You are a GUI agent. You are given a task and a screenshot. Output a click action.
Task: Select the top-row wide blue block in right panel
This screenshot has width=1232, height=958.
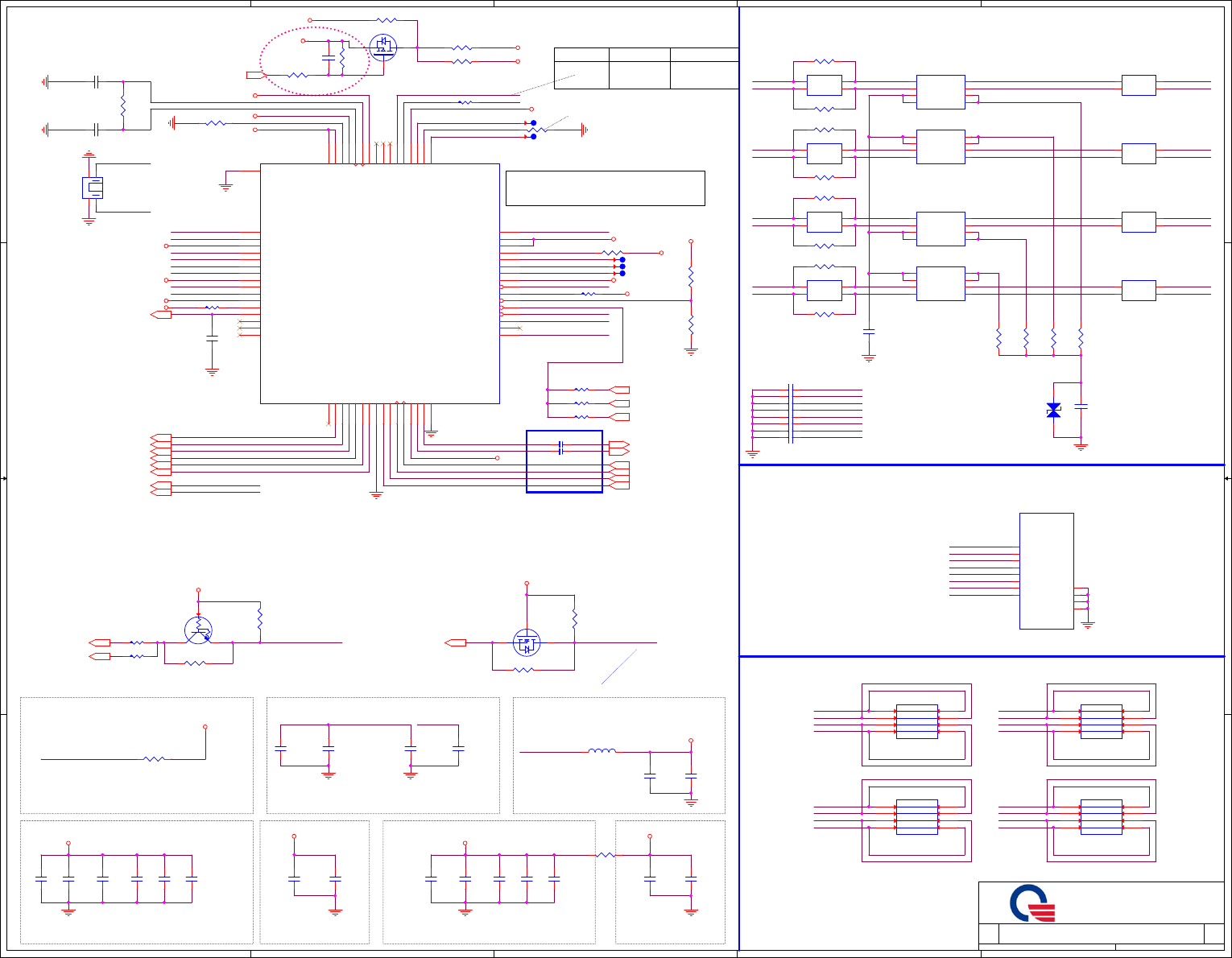pyautogui.click(x=941, y=92)
